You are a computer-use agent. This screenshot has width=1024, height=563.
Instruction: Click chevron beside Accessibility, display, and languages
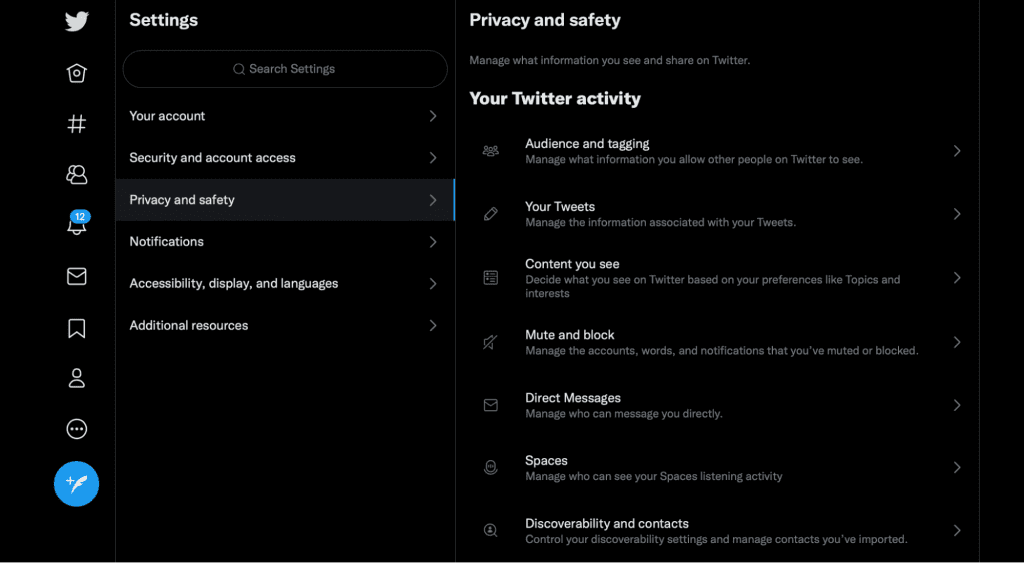coord(433,283)
